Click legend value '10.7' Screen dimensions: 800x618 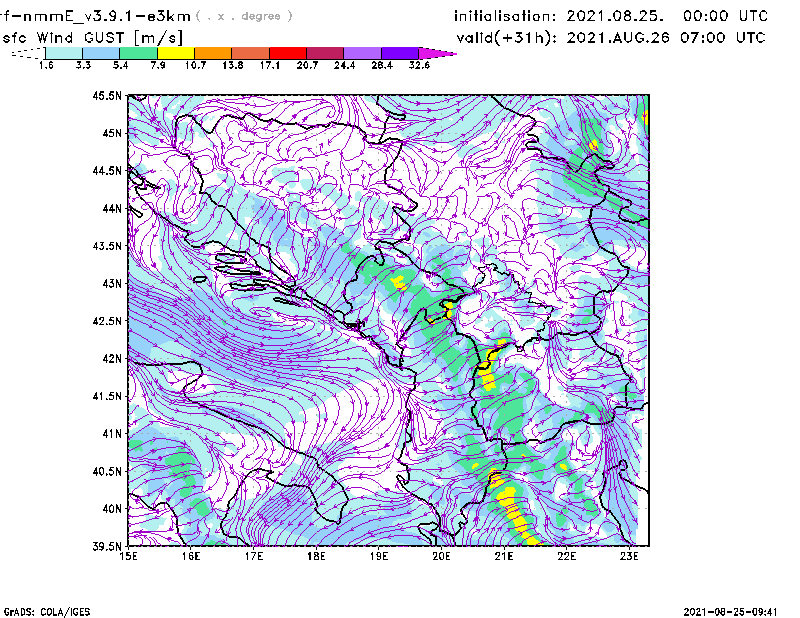point(195,65)
